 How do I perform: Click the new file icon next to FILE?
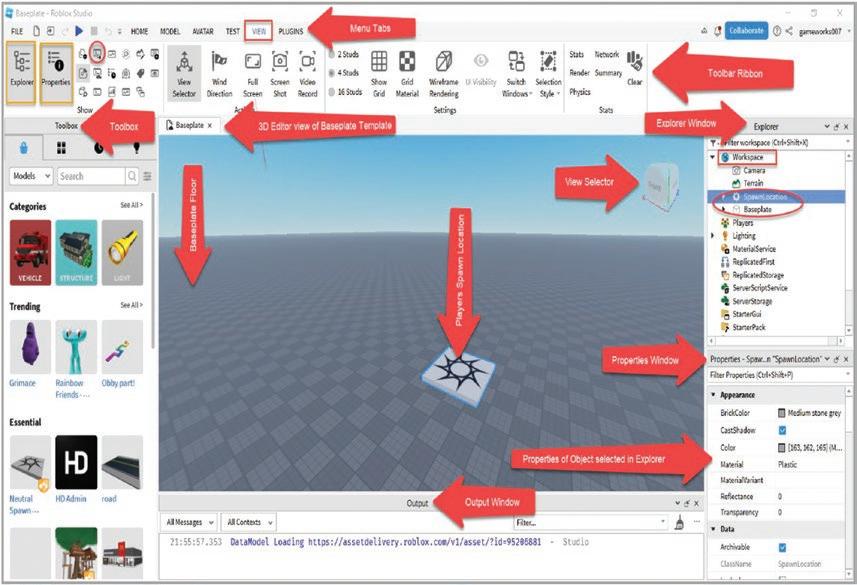point(37,31)
